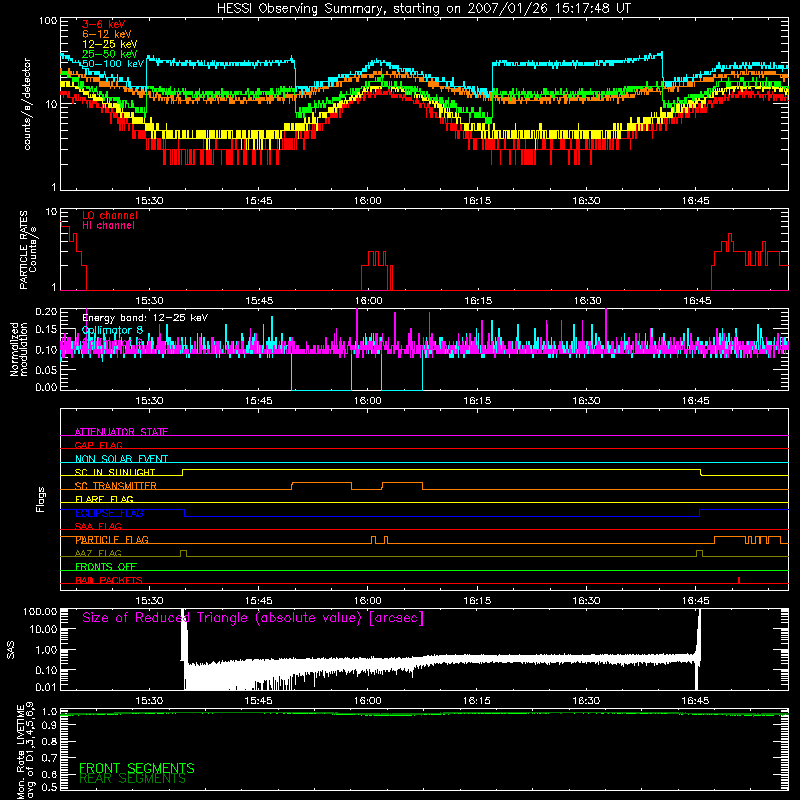
Task: Click the 0.8 tick of livetime axis
Action: point(49,741)
